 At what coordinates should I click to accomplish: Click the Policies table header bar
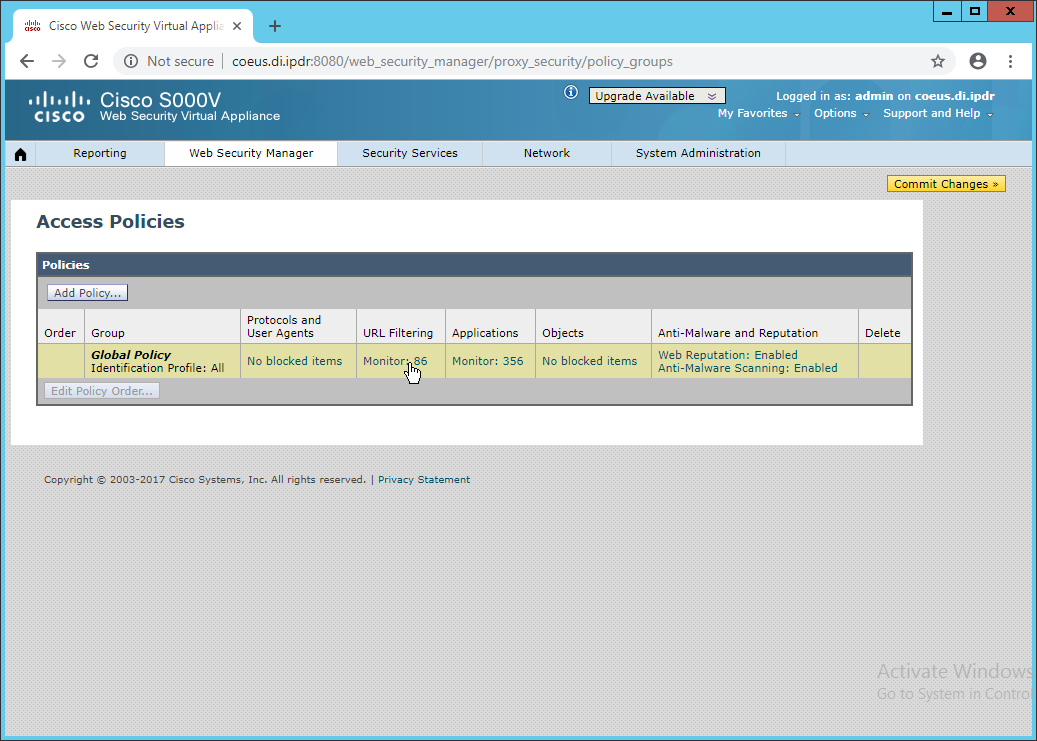tap(474, 265)
